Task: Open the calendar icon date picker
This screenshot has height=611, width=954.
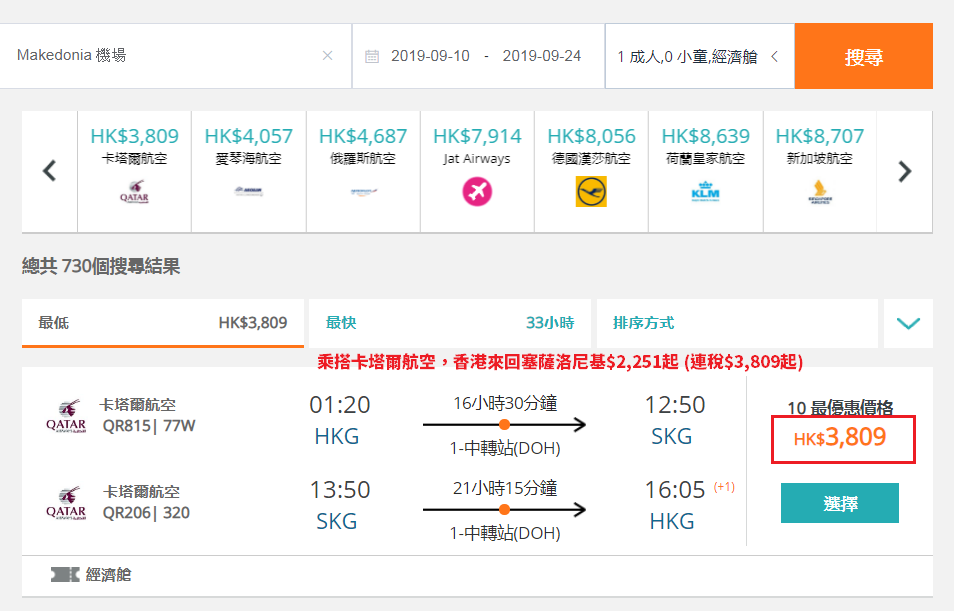Action: 372,57
